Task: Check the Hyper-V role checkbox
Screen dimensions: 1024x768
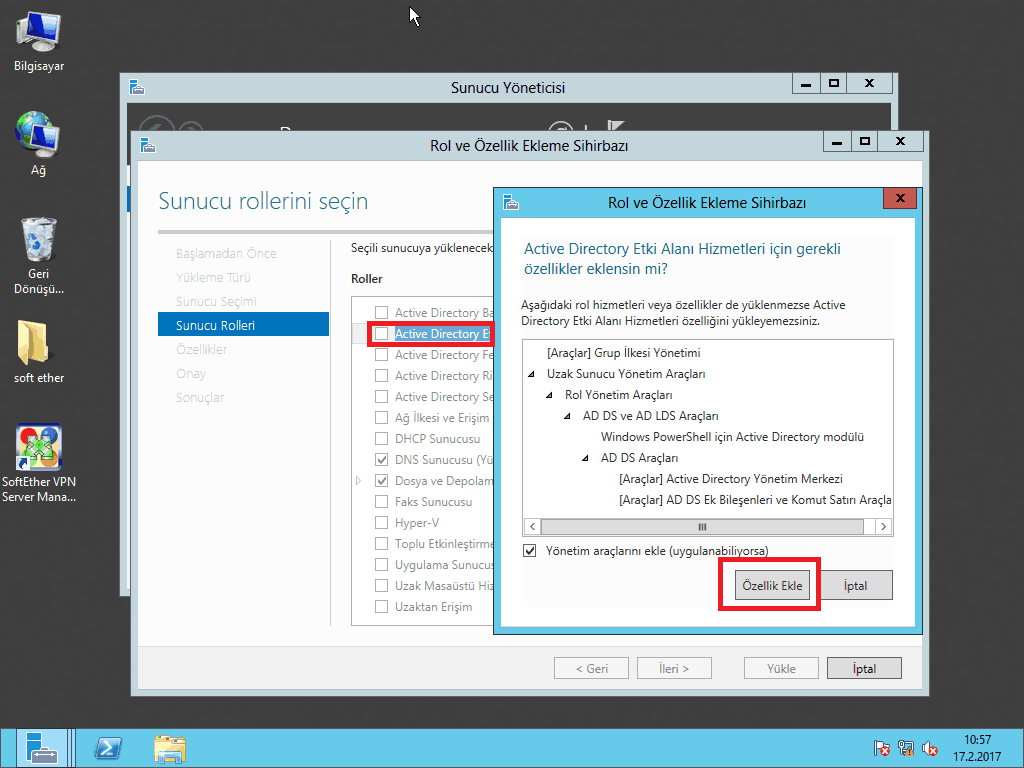Action: (x=381, y=523)
